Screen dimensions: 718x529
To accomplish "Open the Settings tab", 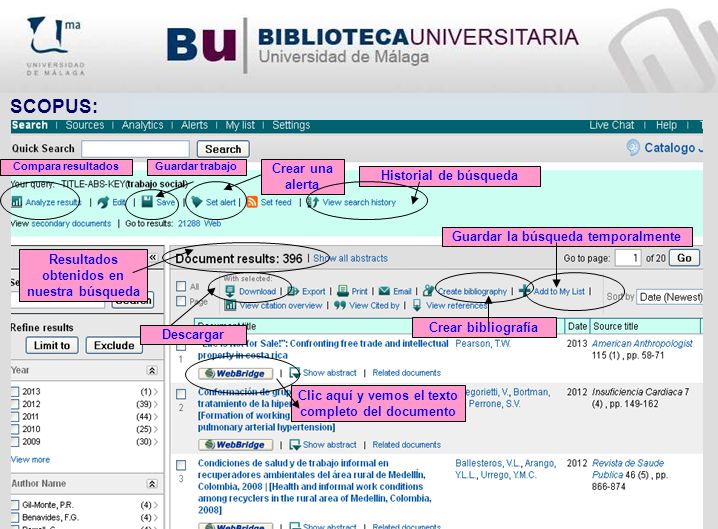I will pyautogui.click(x=291, y=125).
